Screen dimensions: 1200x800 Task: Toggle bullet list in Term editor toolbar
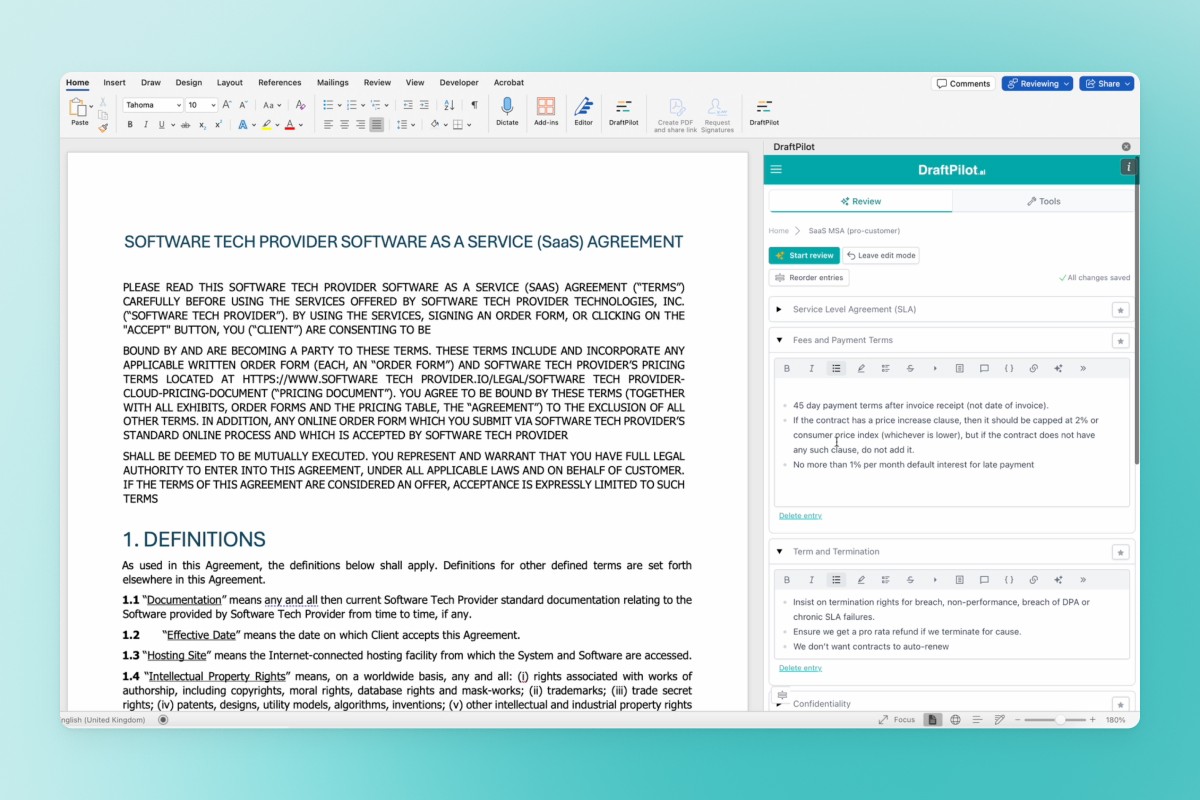click(x=836, y=580)
